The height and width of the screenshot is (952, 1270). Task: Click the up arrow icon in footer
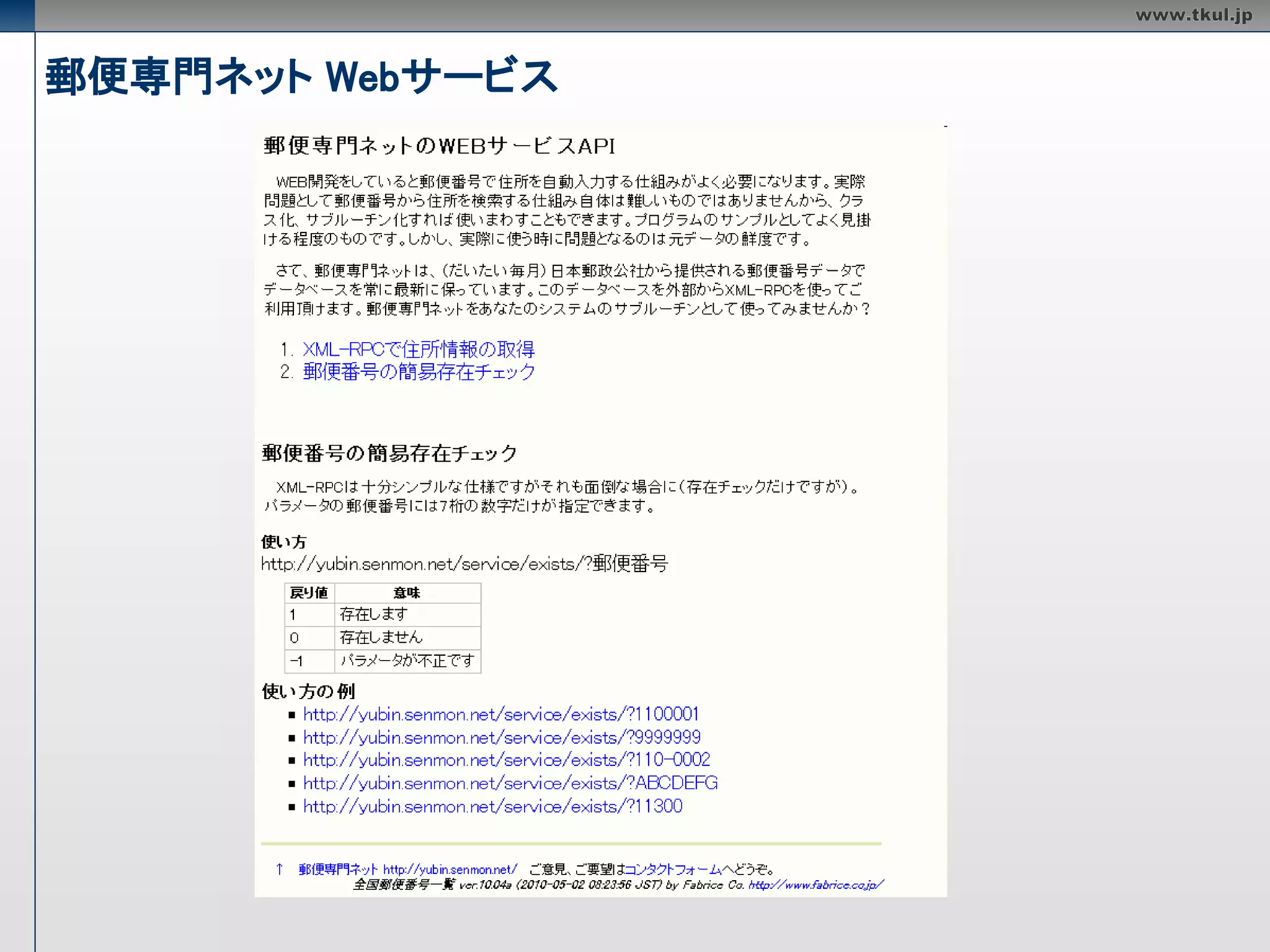point(280,869)
